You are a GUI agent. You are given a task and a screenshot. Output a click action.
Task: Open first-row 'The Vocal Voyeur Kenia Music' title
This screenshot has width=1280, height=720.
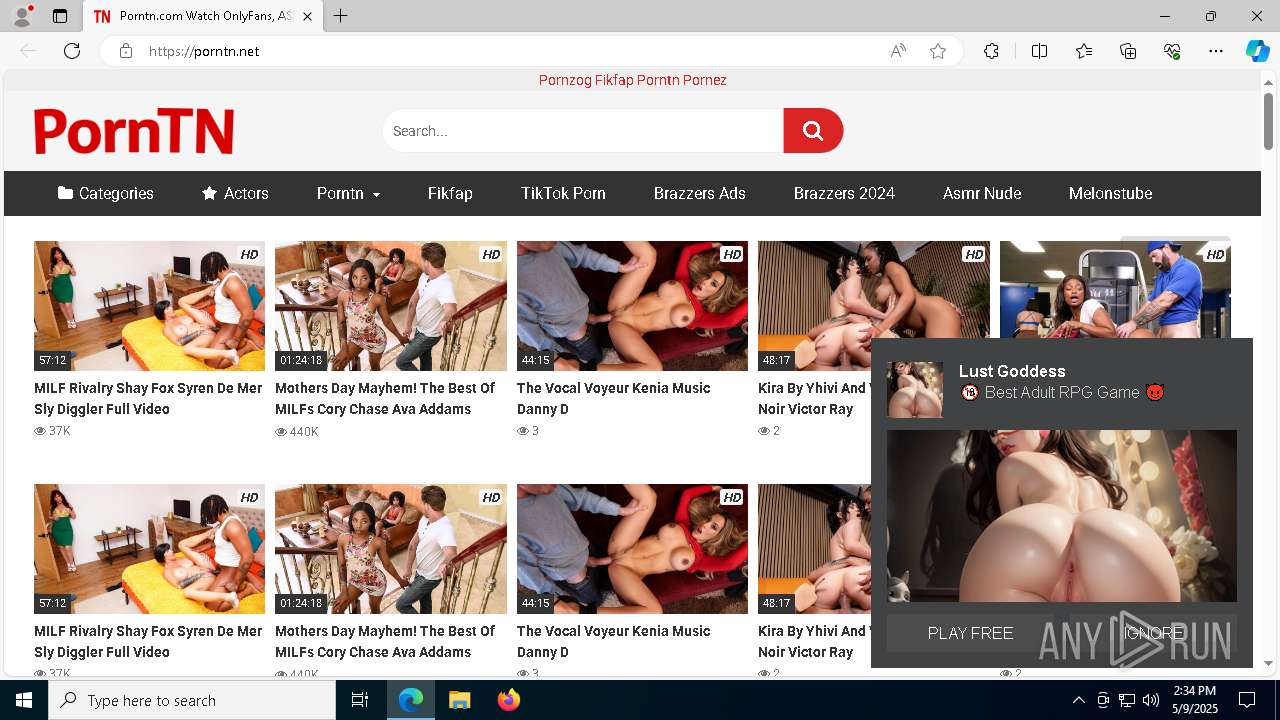point(613,398)
